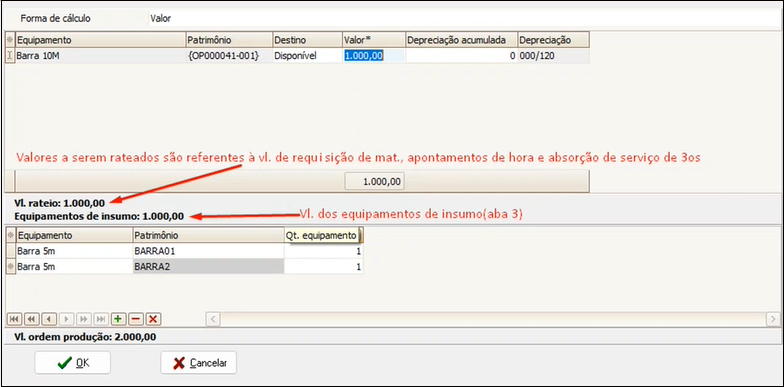The height and width of the screenshot is (387, 784).
Task: Jump back a page with double-left arrow
Action: [x=32, y=319]
